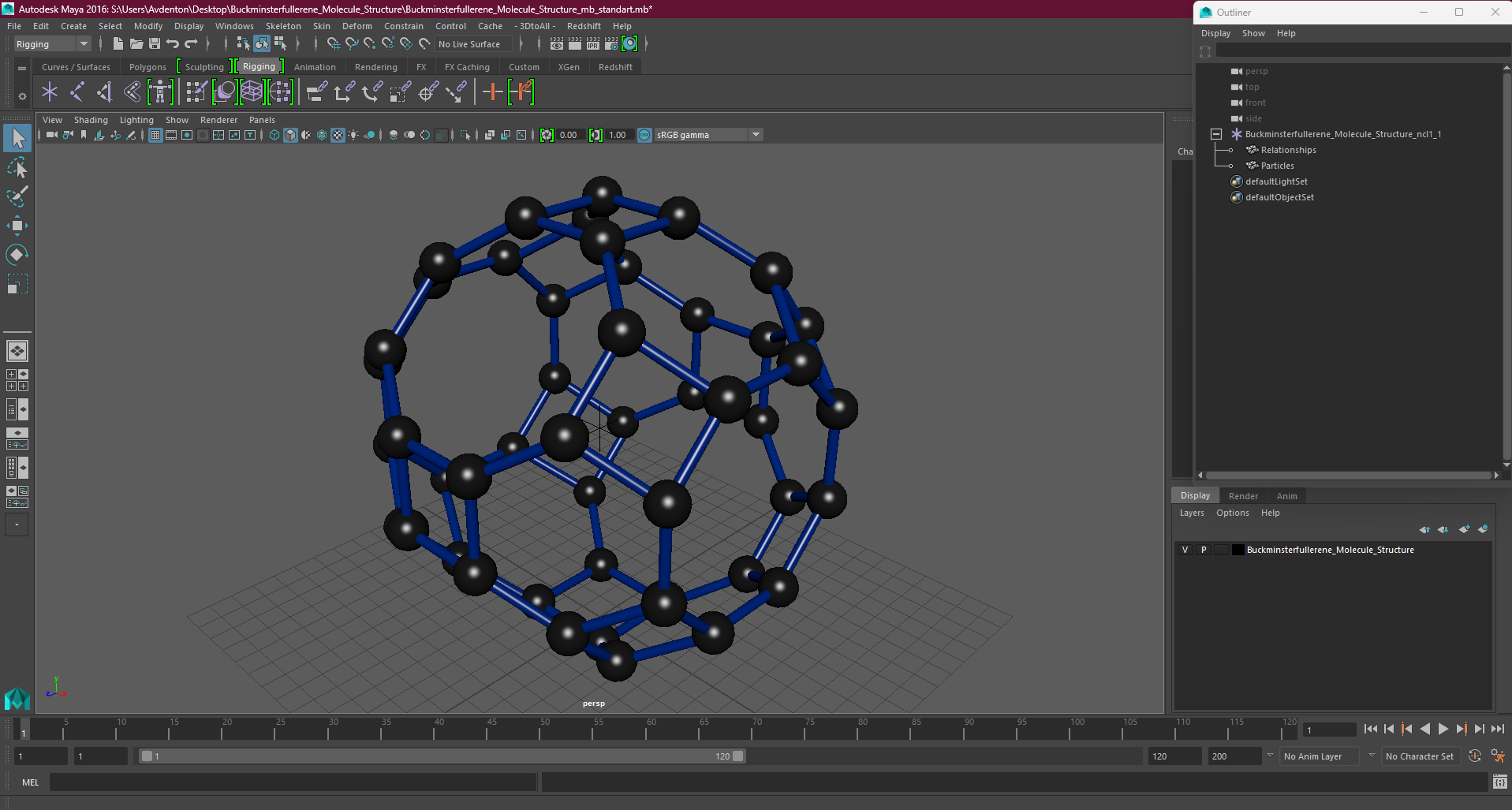Click the Create Lattice shelf icon
The image size is (1512, 810).
click(x=252, y=92)
